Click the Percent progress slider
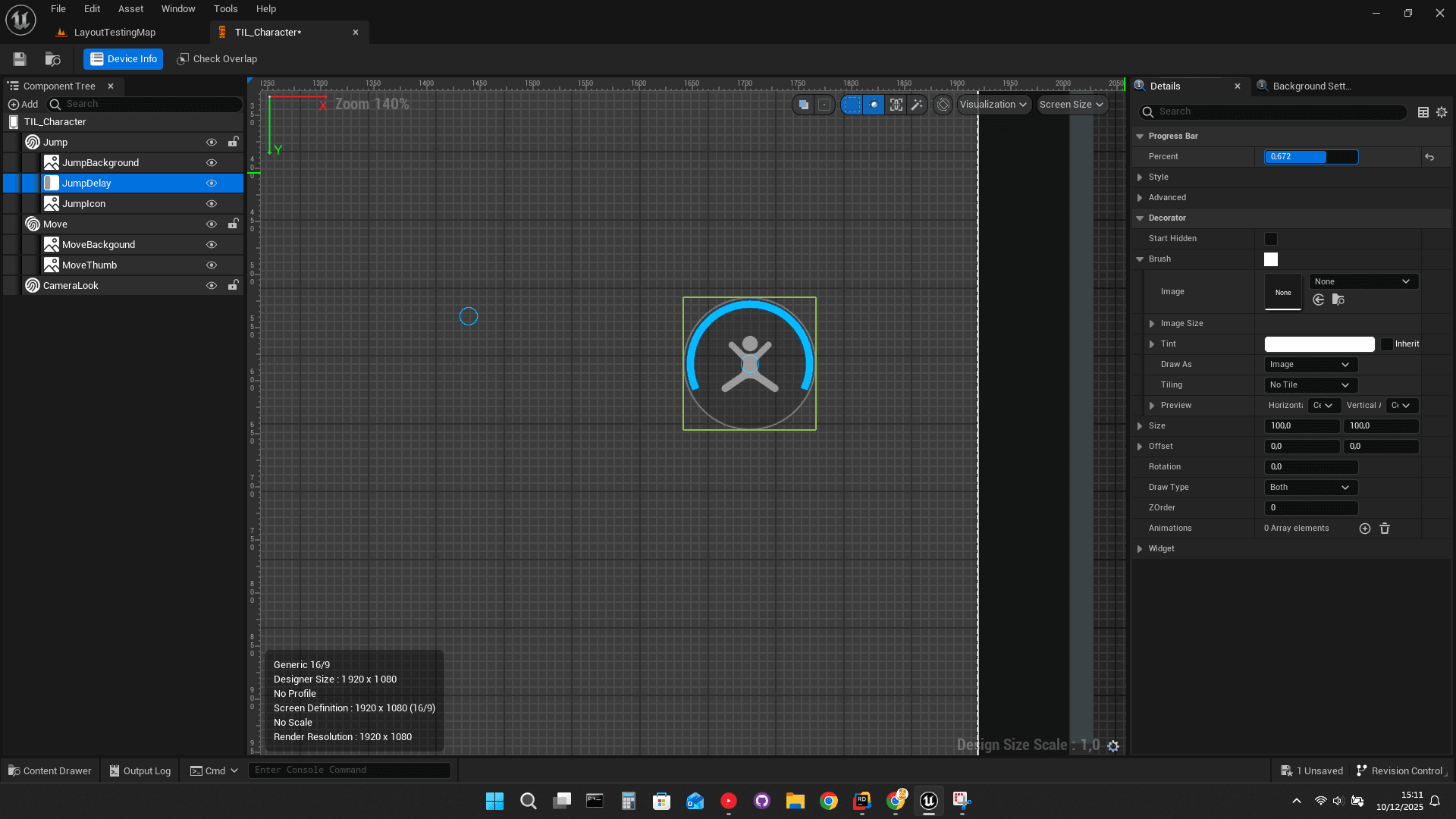Viewport: 1456px width, 819px height. click(1311, 157)
